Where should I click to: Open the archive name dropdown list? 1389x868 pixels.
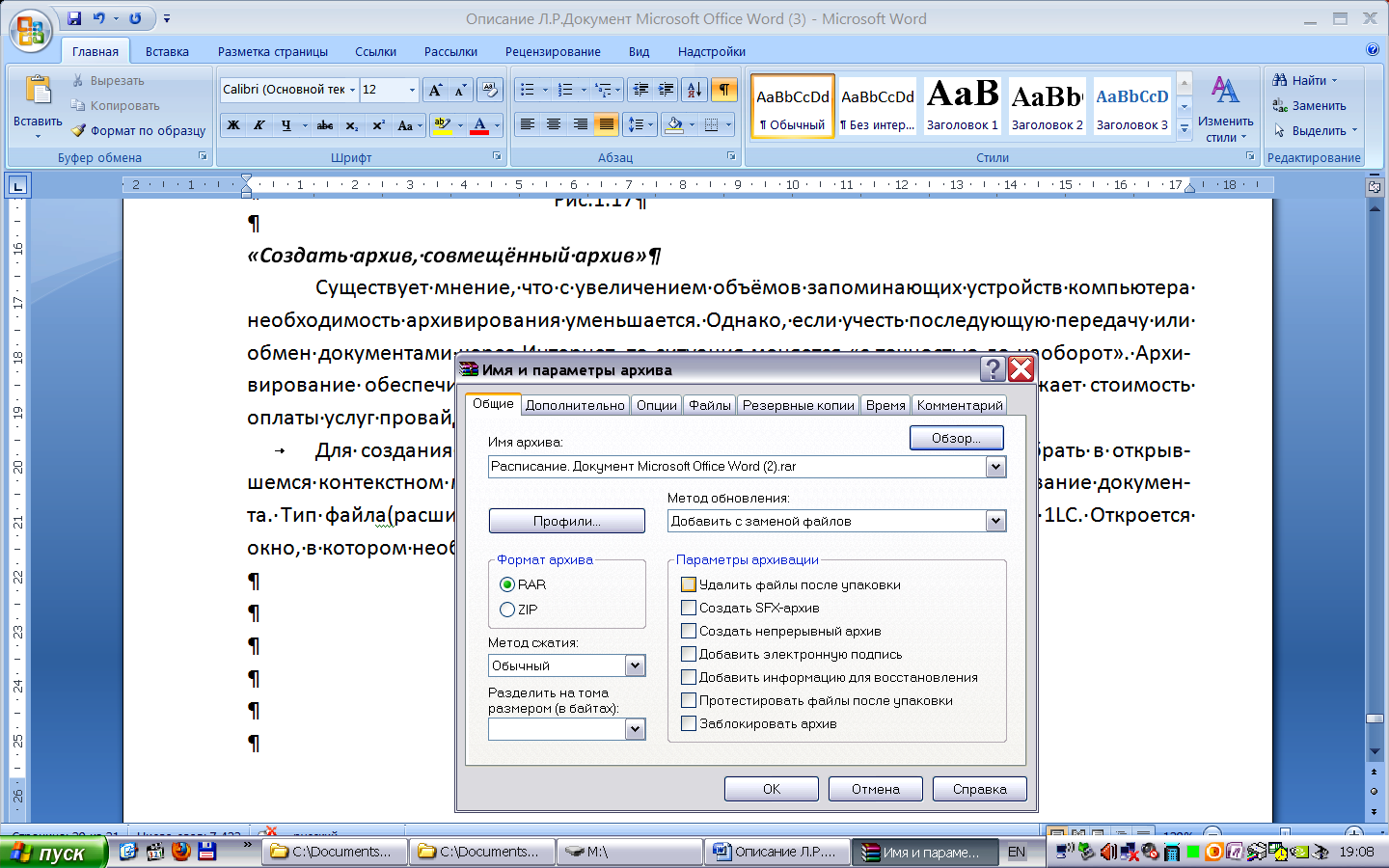(x=995, y=467)
